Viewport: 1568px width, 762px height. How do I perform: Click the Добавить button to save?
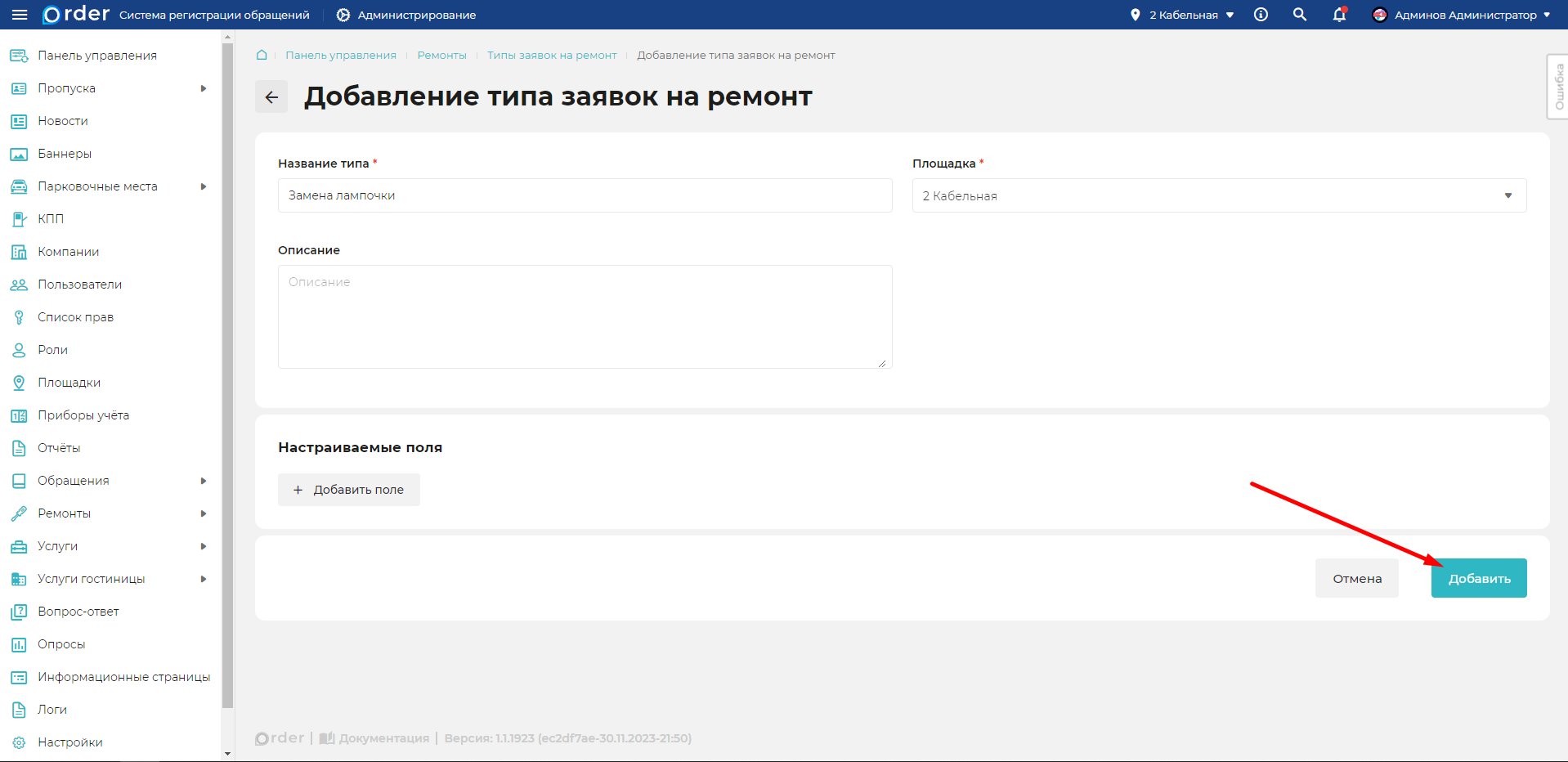coord(1479,578)
